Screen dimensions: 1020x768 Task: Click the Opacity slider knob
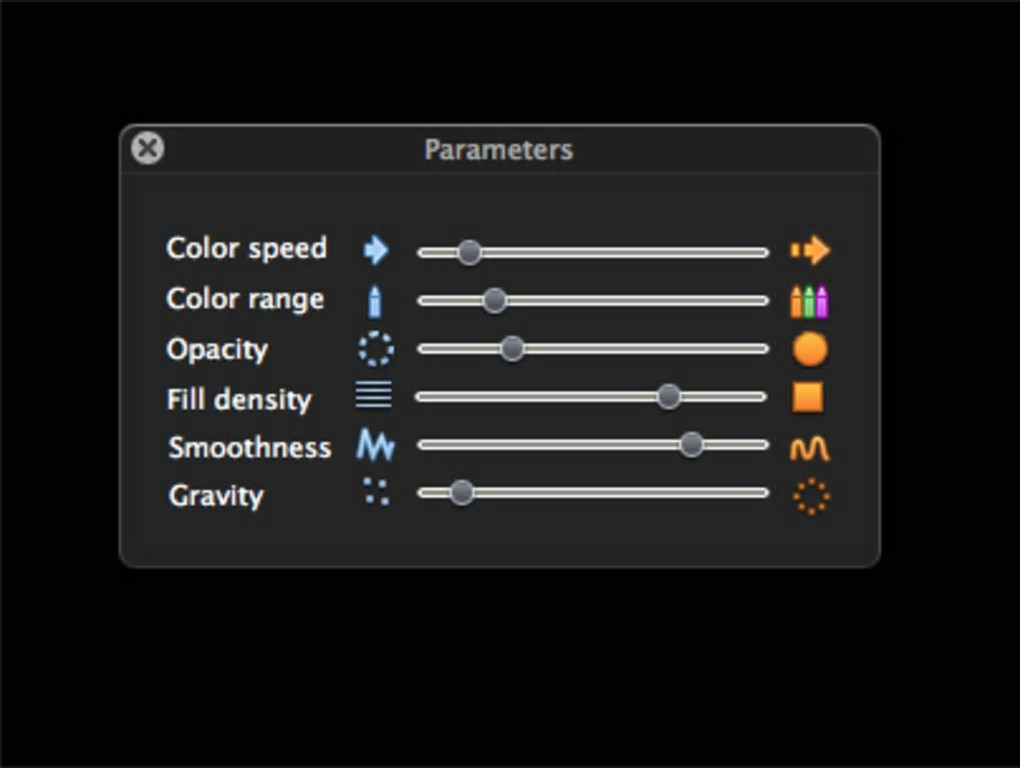click(512, 348)
